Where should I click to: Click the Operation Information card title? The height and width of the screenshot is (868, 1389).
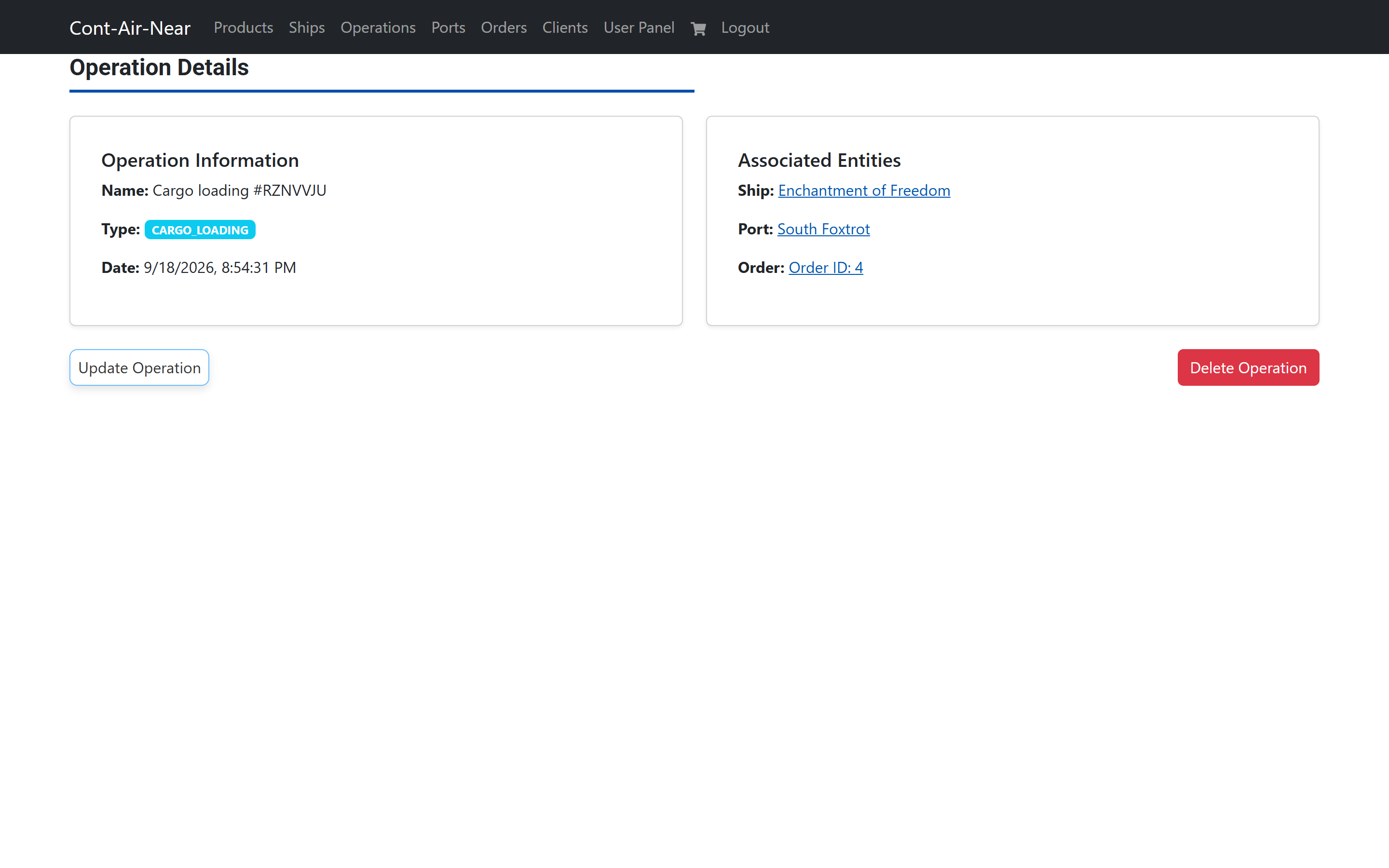200,160
